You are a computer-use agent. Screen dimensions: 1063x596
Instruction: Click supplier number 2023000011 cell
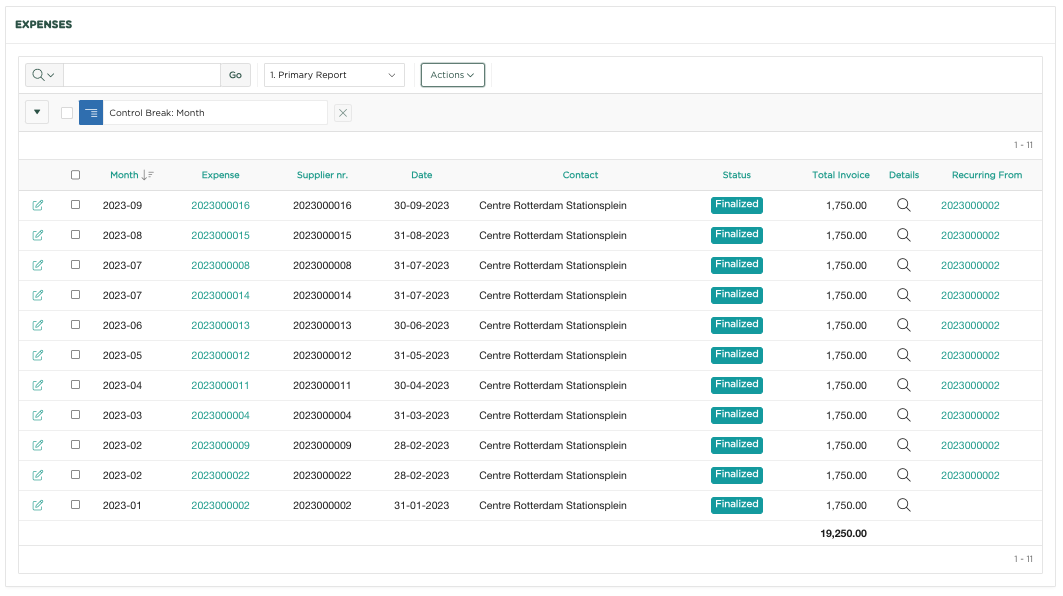(322, 385)
